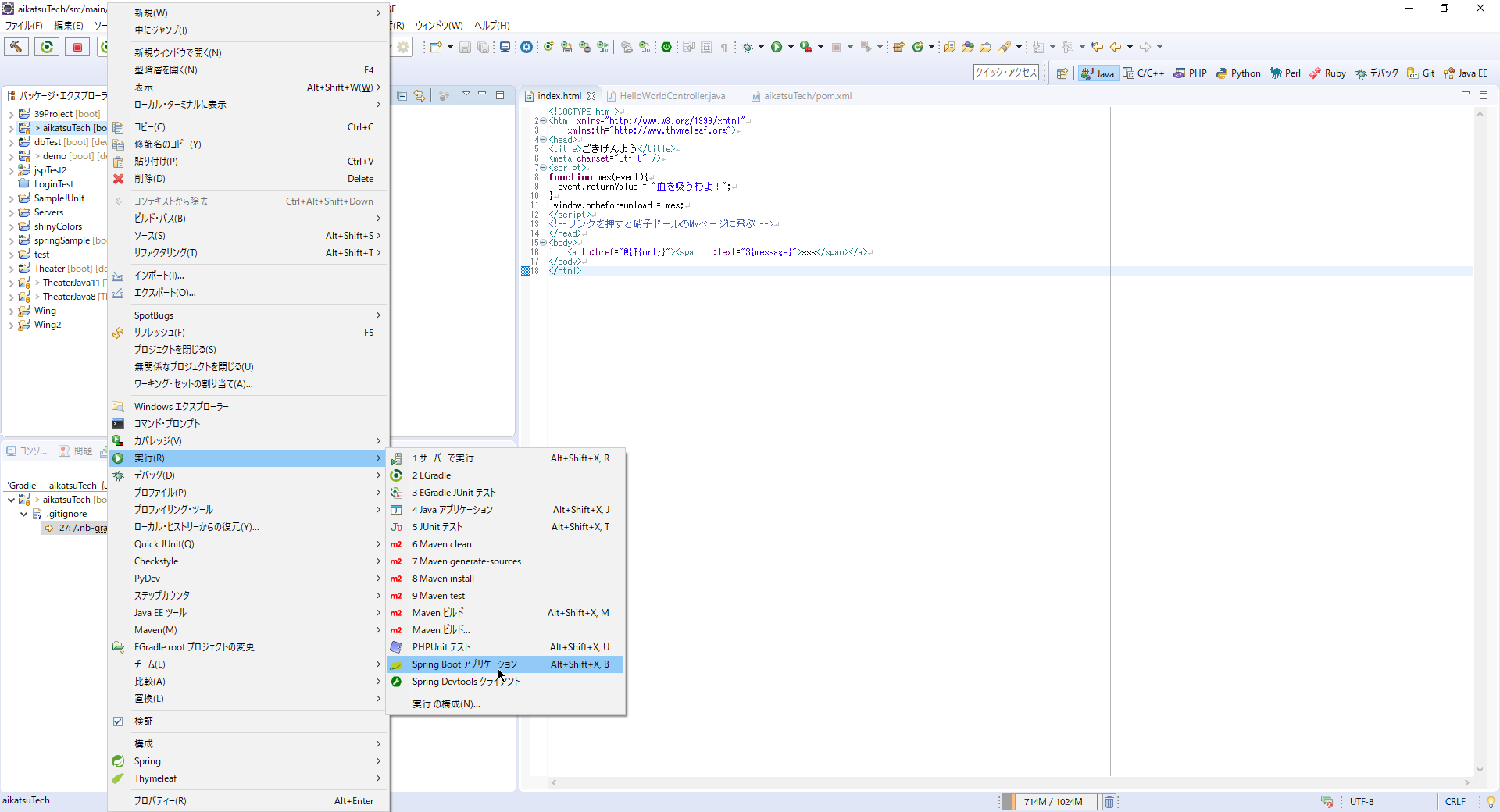Click the red square stop icon
Viewport: 1500px width, 812px height.
pos(77,47)
